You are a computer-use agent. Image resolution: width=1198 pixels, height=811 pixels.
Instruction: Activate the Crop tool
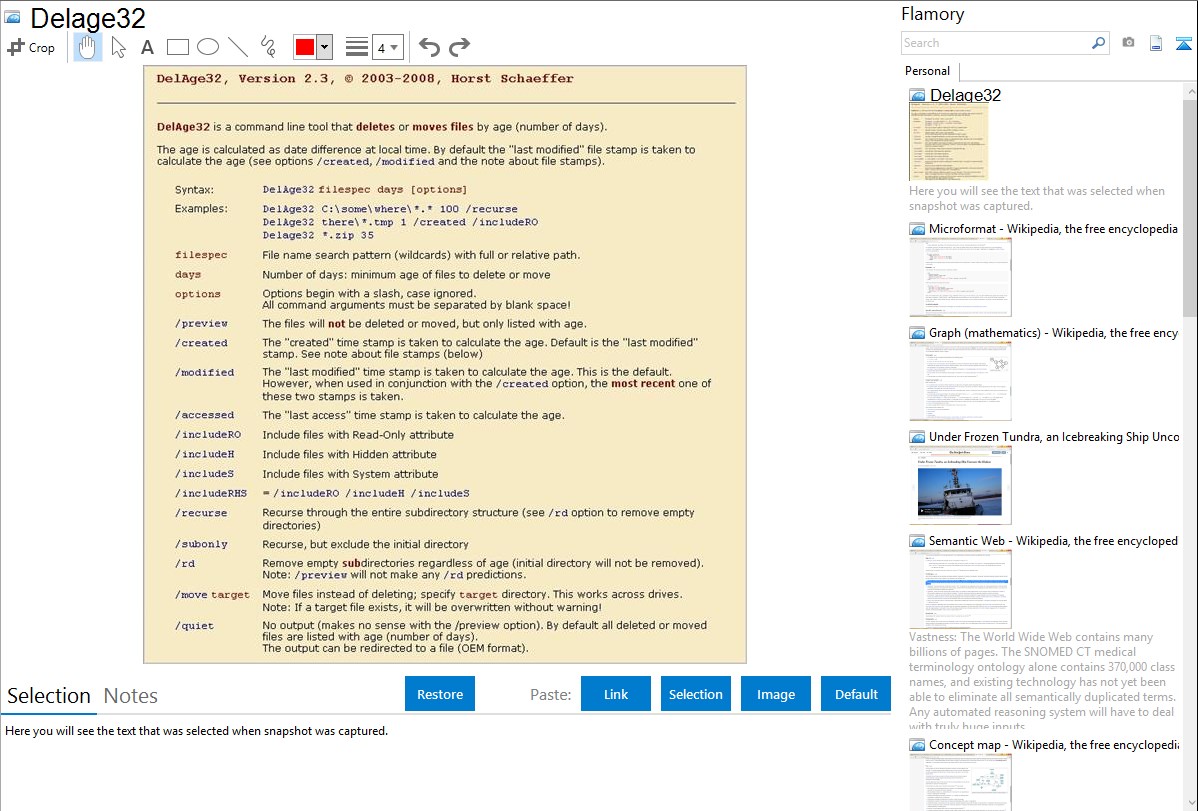[x=31, y=47]
